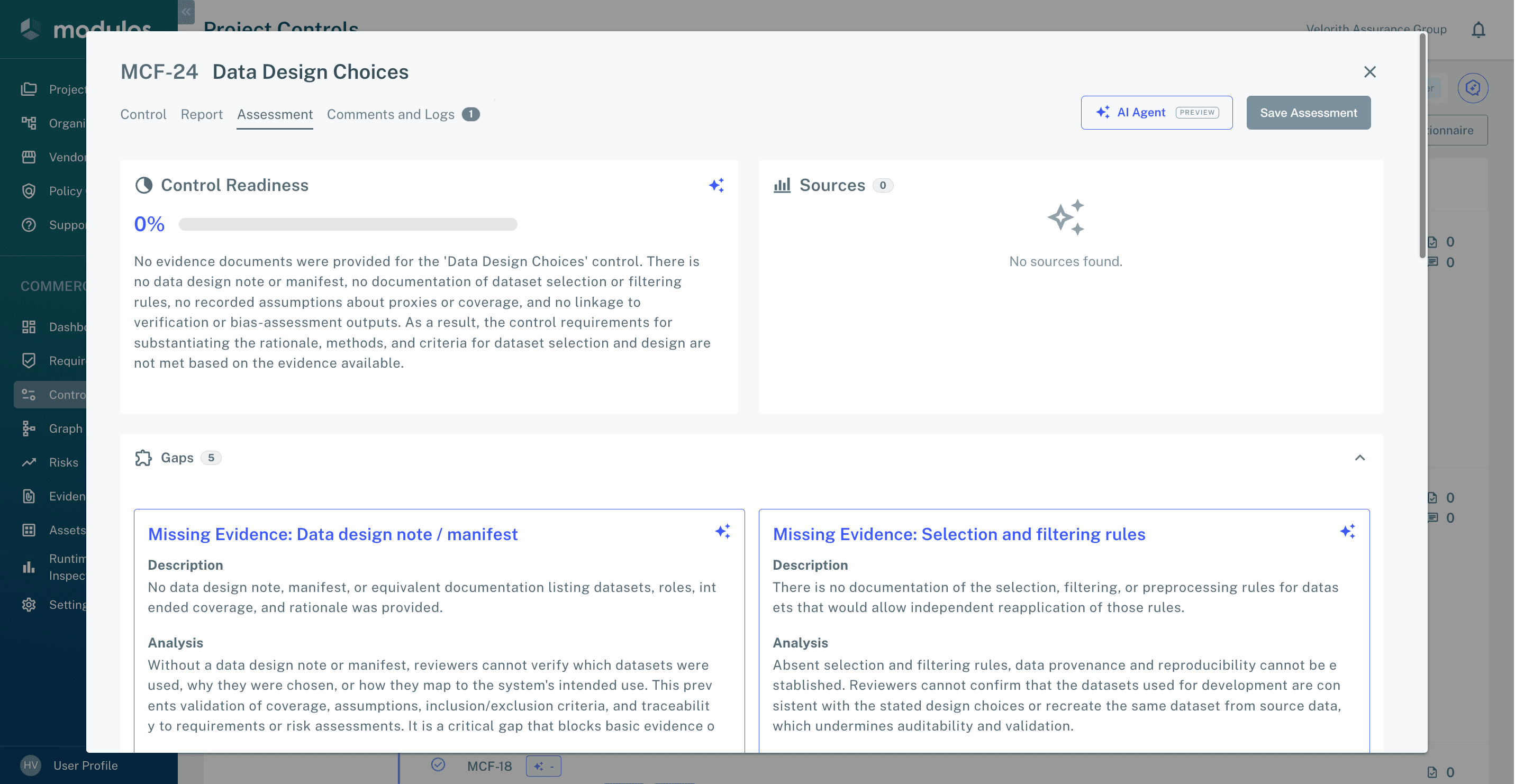The width and height of the screenshot is (1524, 784).
Task: Collapse the sidebar with the double-chevron
Action: point(186,11)
